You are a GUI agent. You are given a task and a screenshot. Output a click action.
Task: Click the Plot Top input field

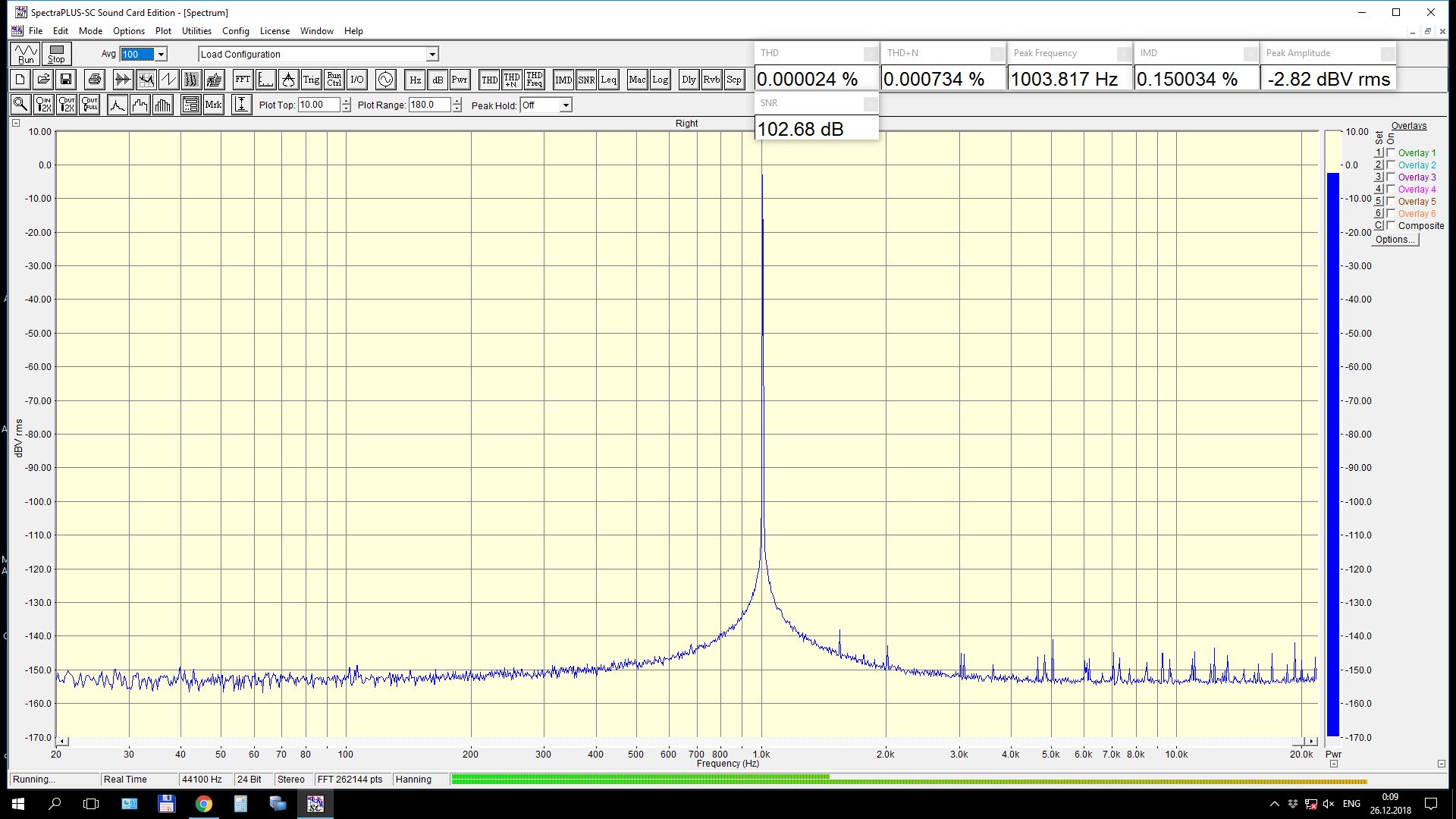click(x=318, y=105)
